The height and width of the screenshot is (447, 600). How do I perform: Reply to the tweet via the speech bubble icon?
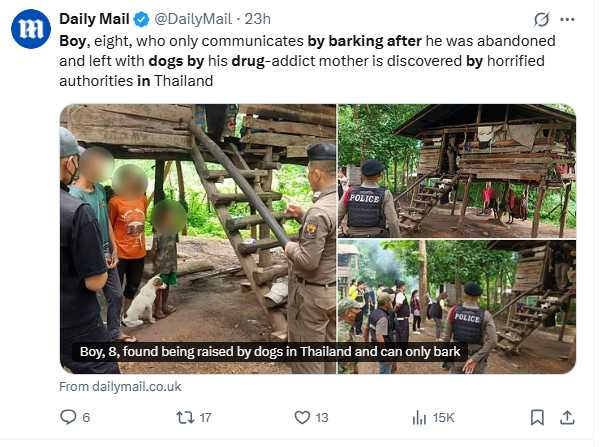pyautogui.click(x=68, y=417)
